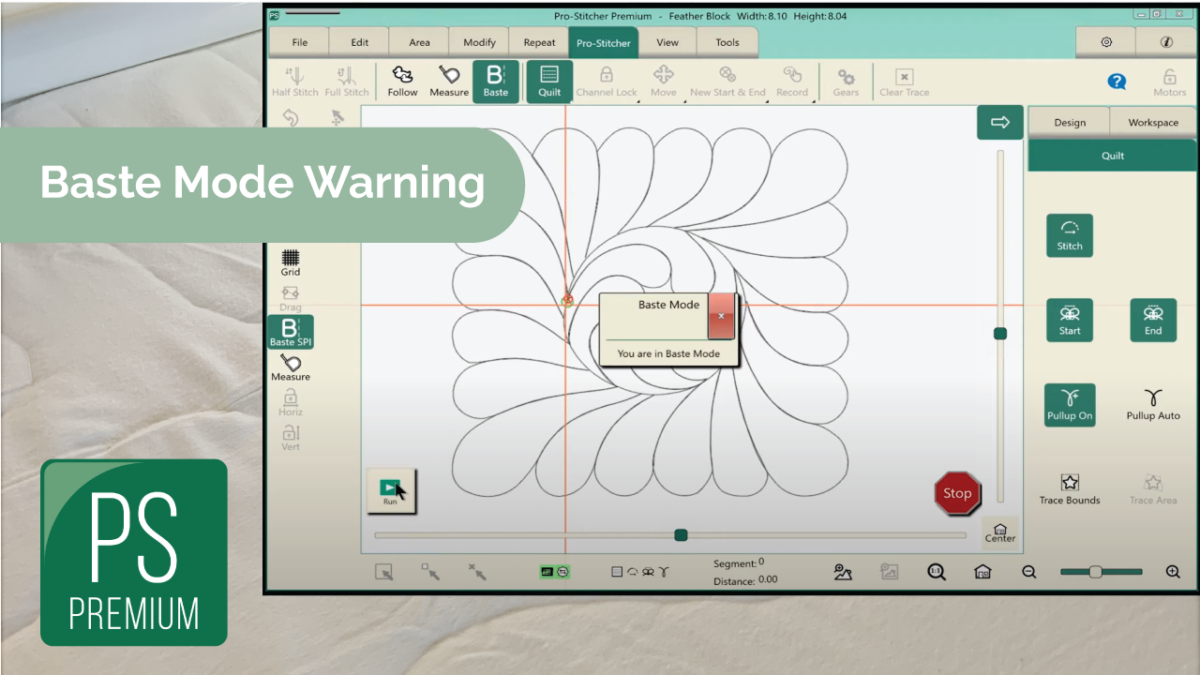Viewport: 1200px width, 675px height.
Task: Switch to the Modify tab
Action: click(x=479, y=43)
